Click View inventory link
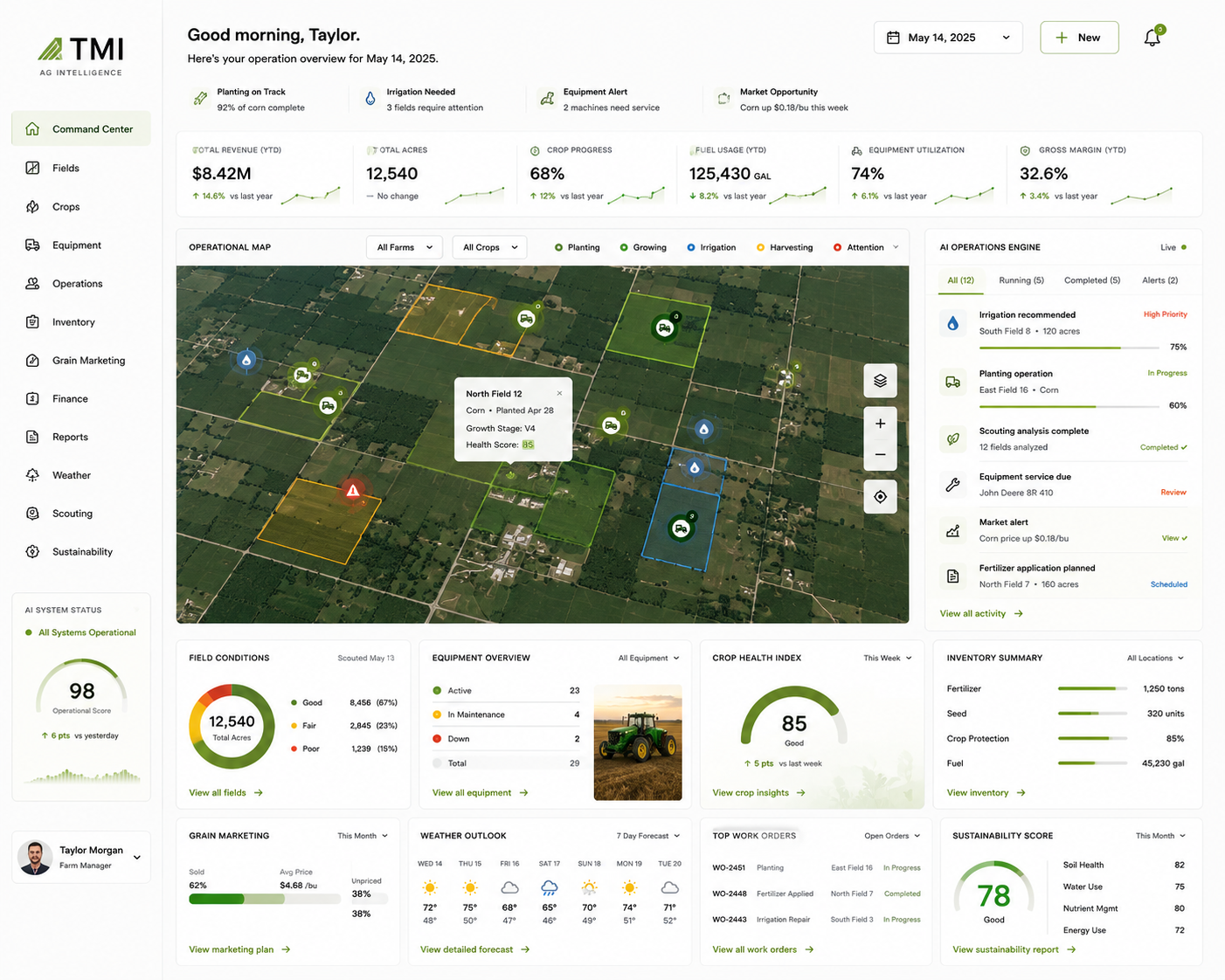The width and height of the screenshot is (1225, 980). pyautogui.click(x=986, y=793)
